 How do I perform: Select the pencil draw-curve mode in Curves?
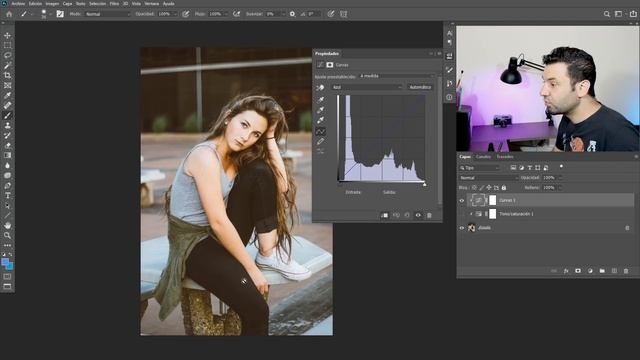[321, 142]
